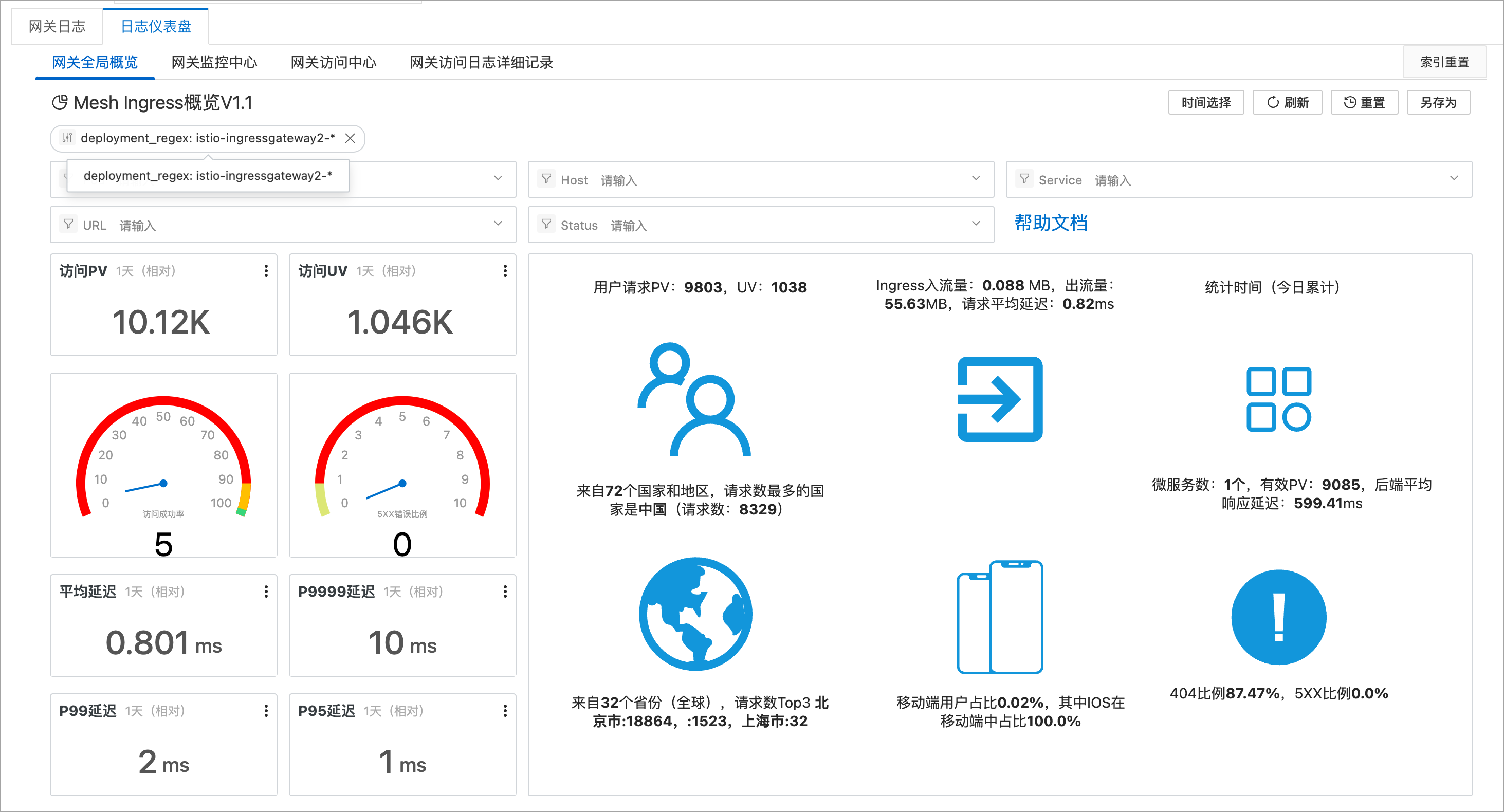Click the exclamation error ratio icon
Image resolution: width=1504 pixels, height=812 pixels.
1279,617
